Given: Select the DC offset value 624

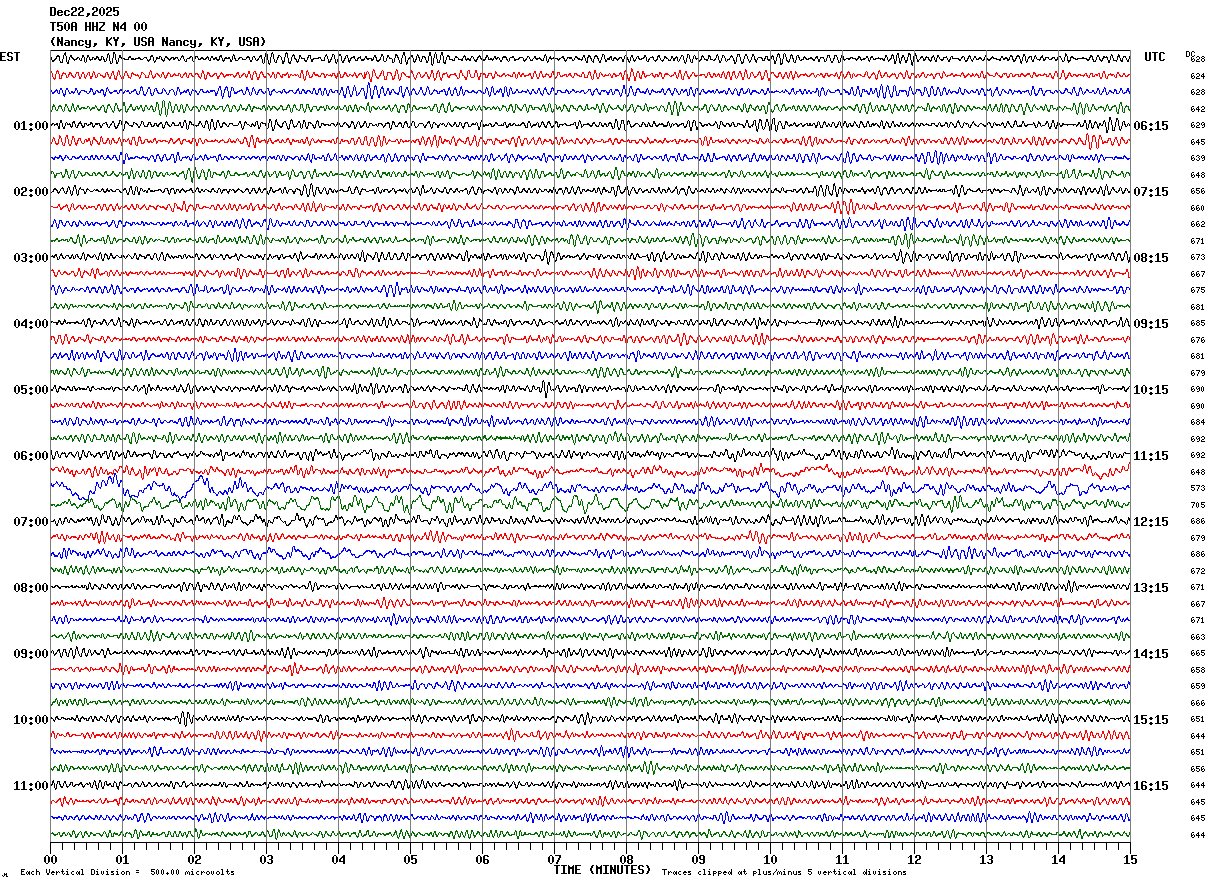Looking at the screenshot, I should tap(1197, 76).
